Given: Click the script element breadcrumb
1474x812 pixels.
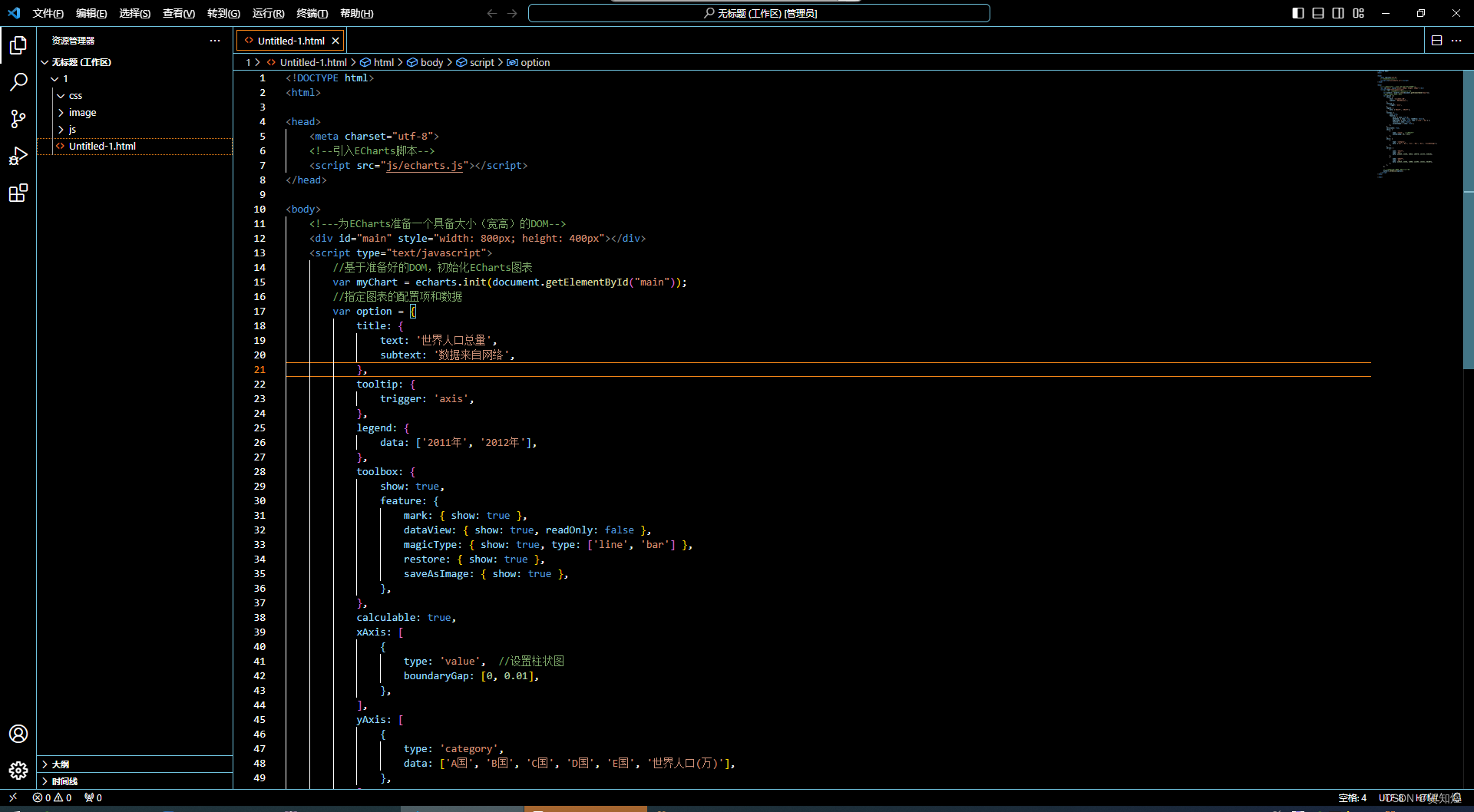Looking at the screenshot, I should tap(475, 62).
